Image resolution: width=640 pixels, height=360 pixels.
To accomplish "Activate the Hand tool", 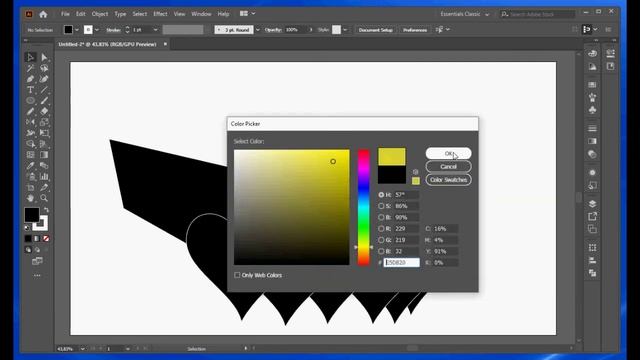I will 30,198.
